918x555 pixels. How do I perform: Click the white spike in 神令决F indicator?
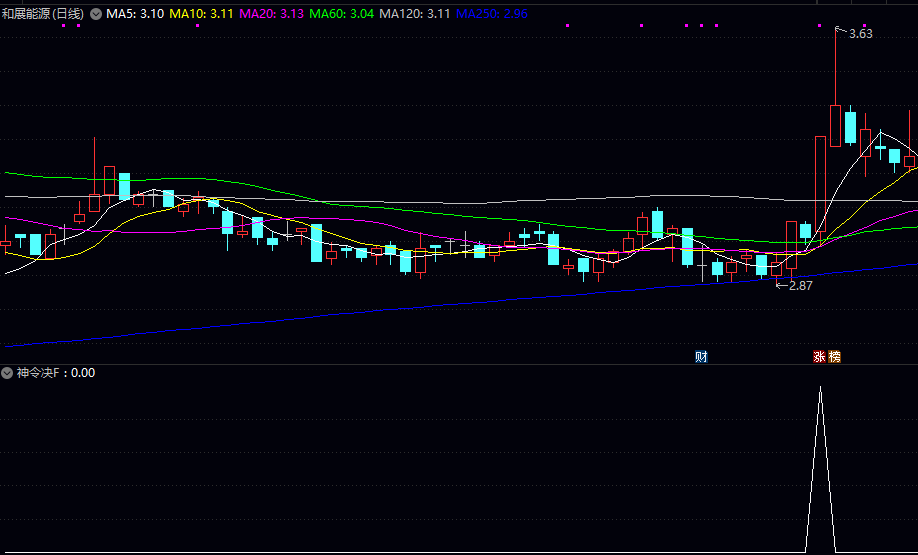pos(820,468)
